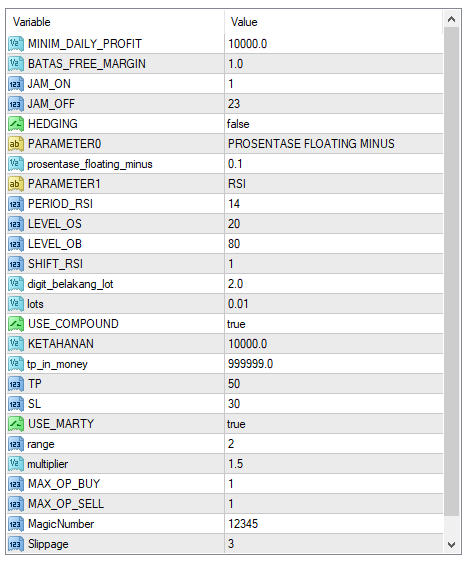Select the Slippage variable row
The width and height of the screenshot is (467, 561).
[x=225, y=544]
